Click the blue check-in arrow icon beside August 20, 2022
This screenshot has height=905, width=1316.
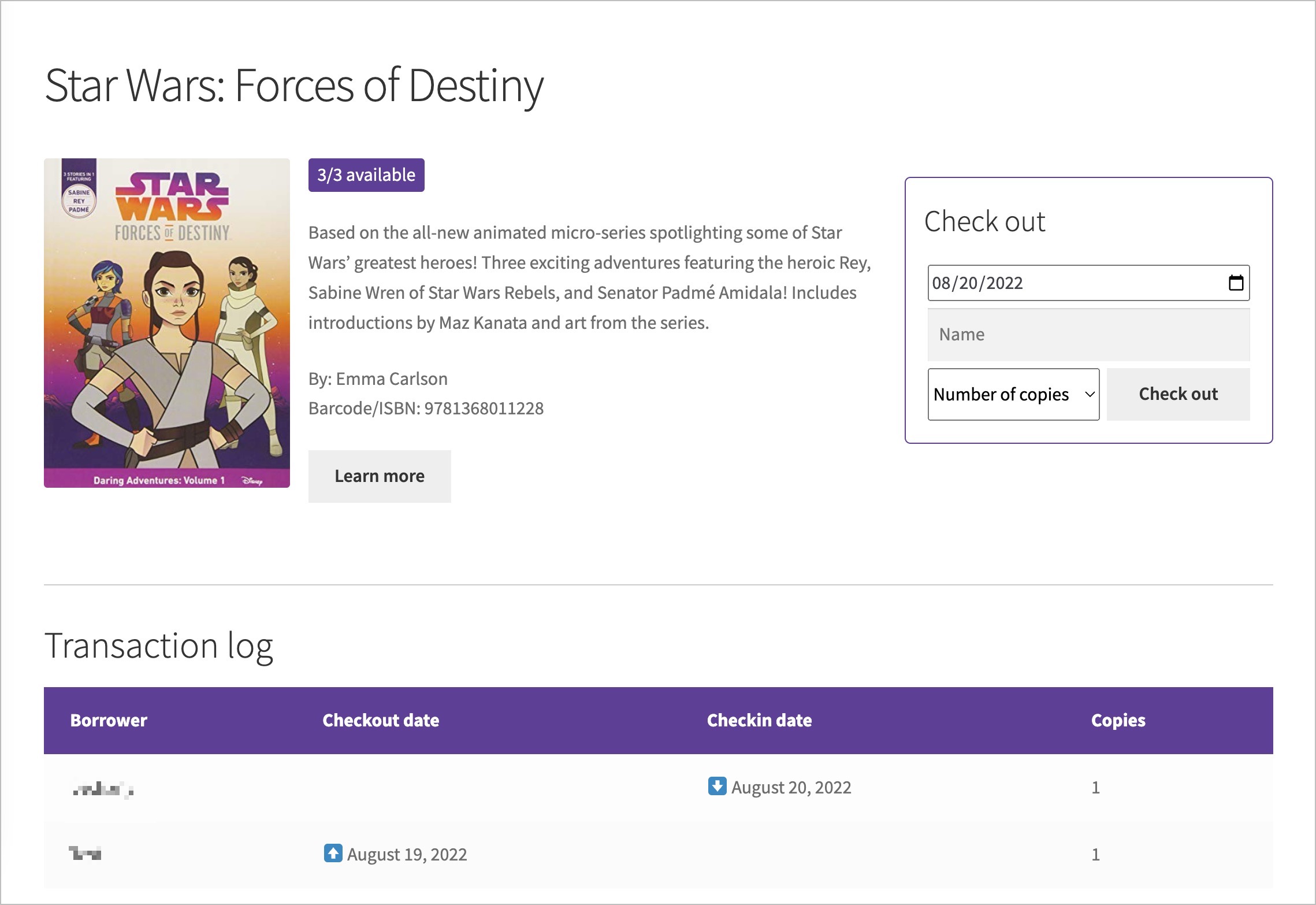click(x=717, y=786)
